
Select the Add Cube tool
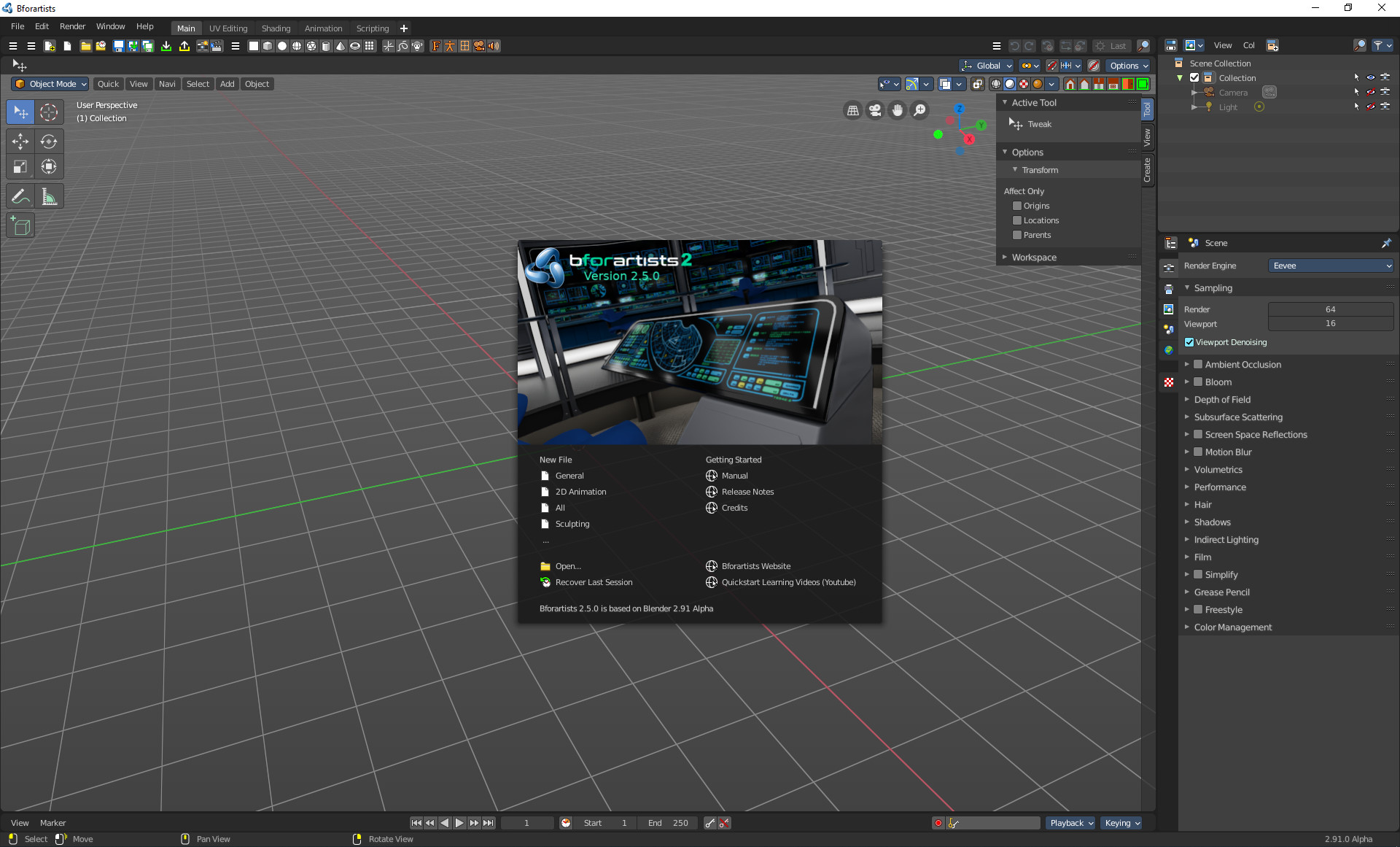coord(20,226)
